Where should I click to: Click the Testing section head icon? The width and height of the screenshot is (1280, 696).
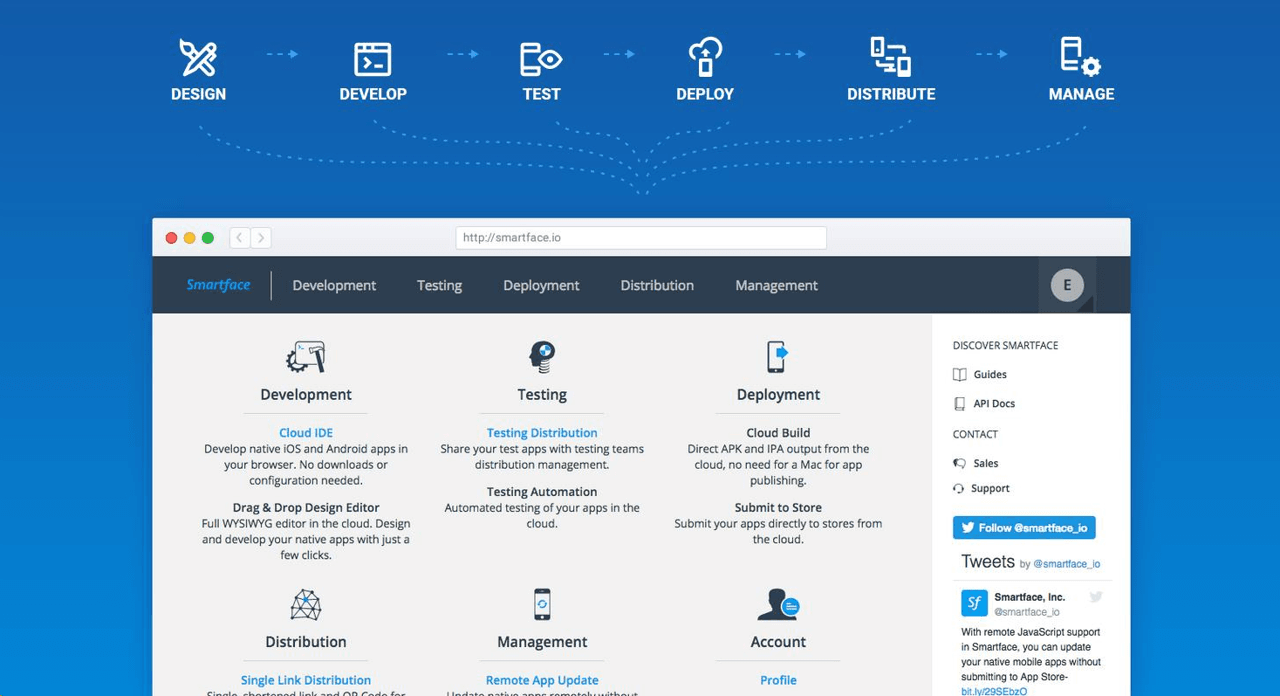pyautogui.click(x=542, y=357)
